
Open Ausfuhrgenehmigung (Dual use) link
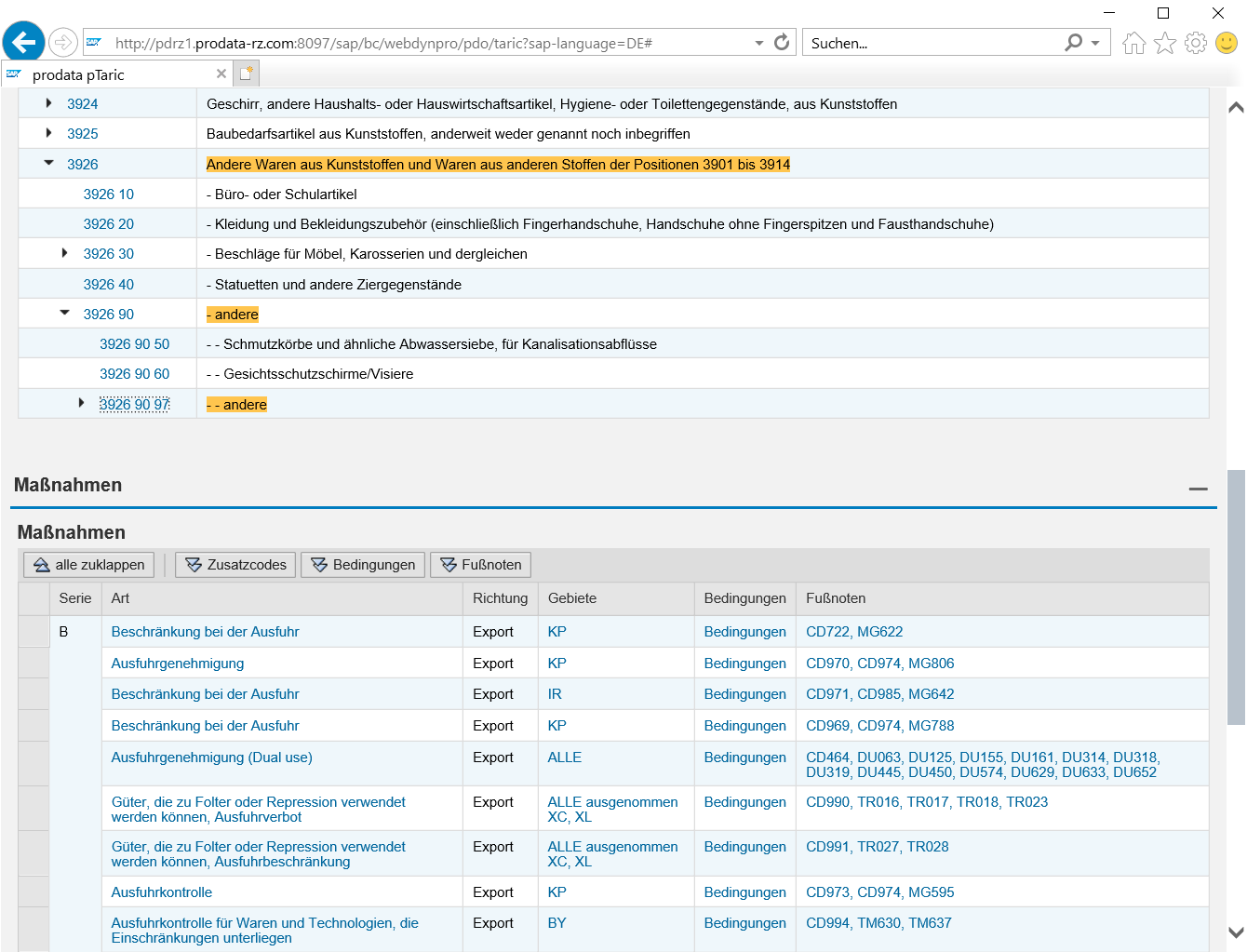[211, 758]
